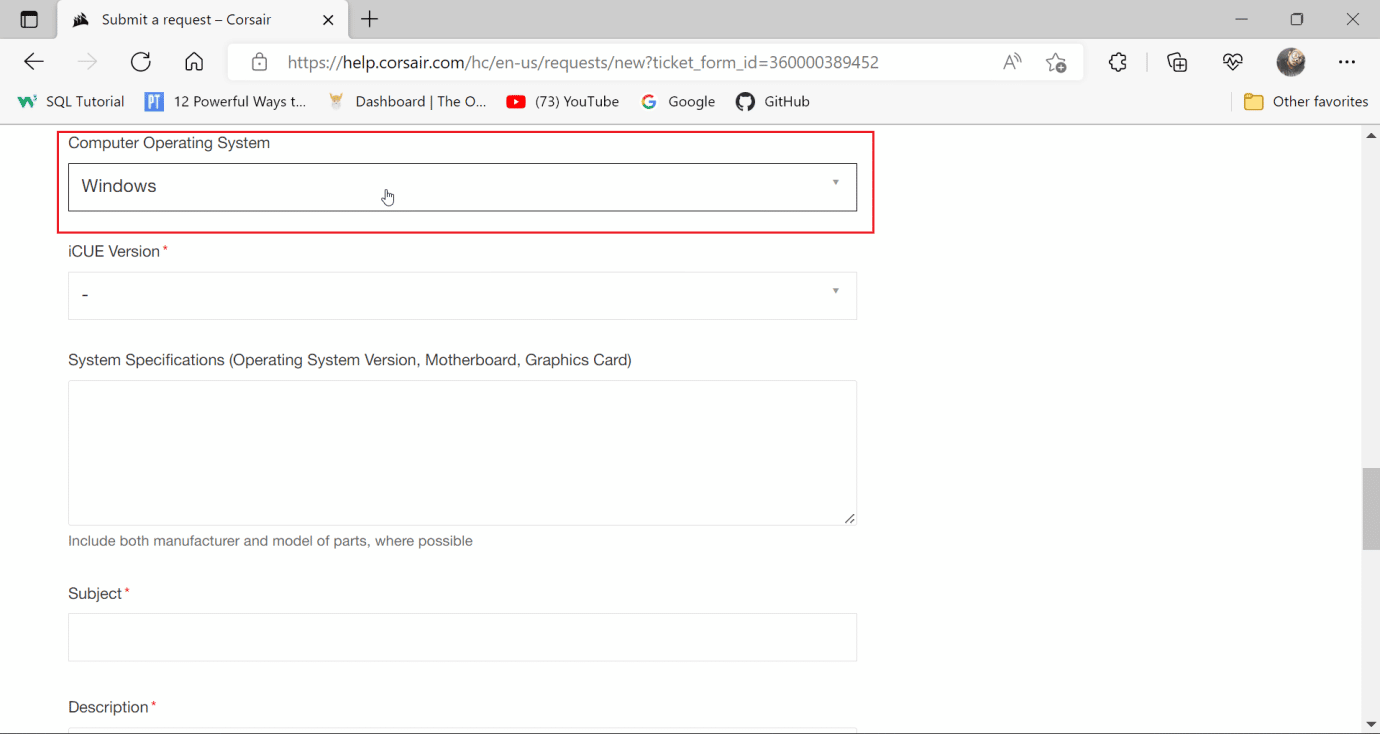Go back to the previous page

click(x=34, y=62)
